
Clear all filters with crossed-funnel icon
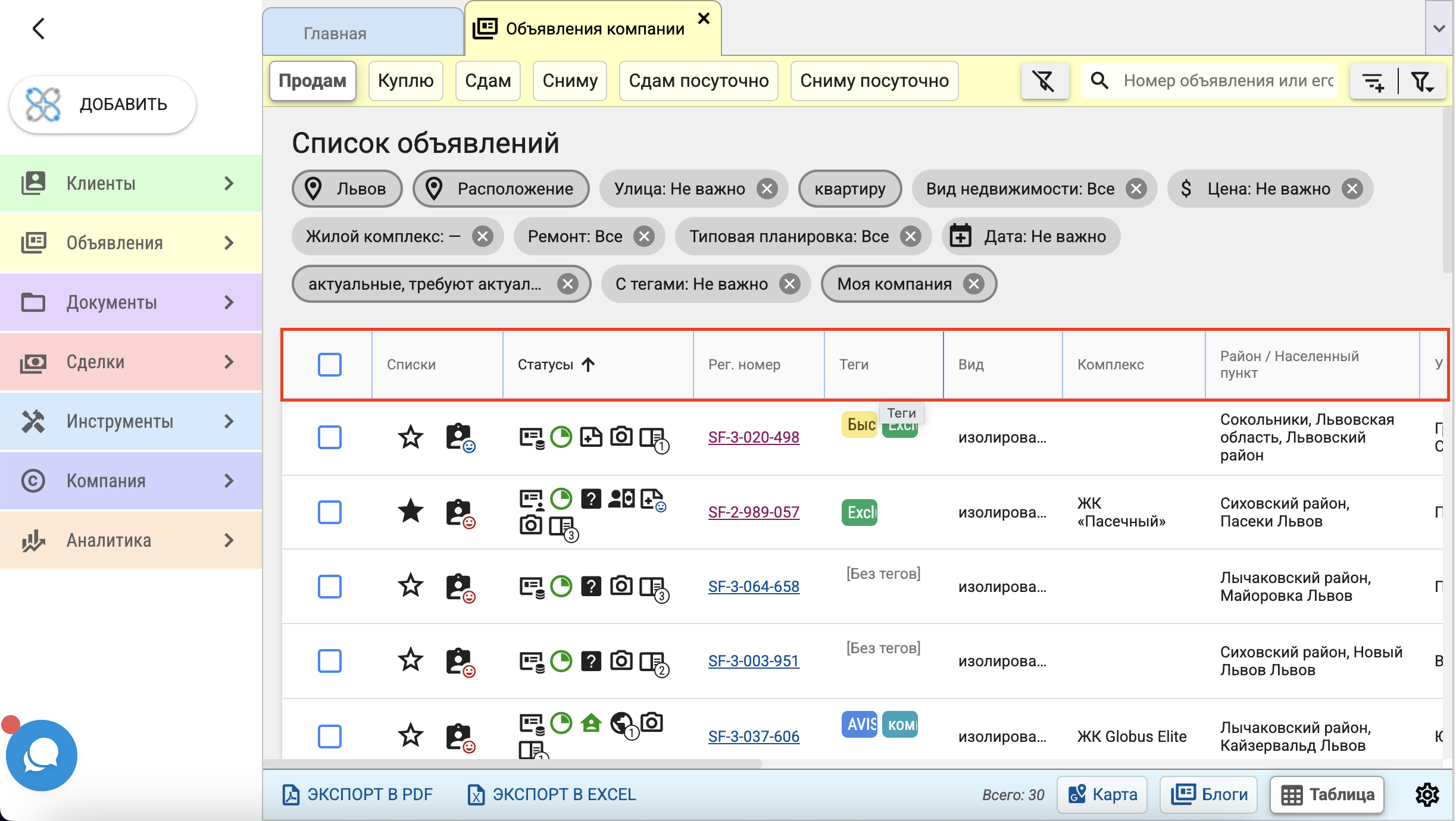[1044, 81]
